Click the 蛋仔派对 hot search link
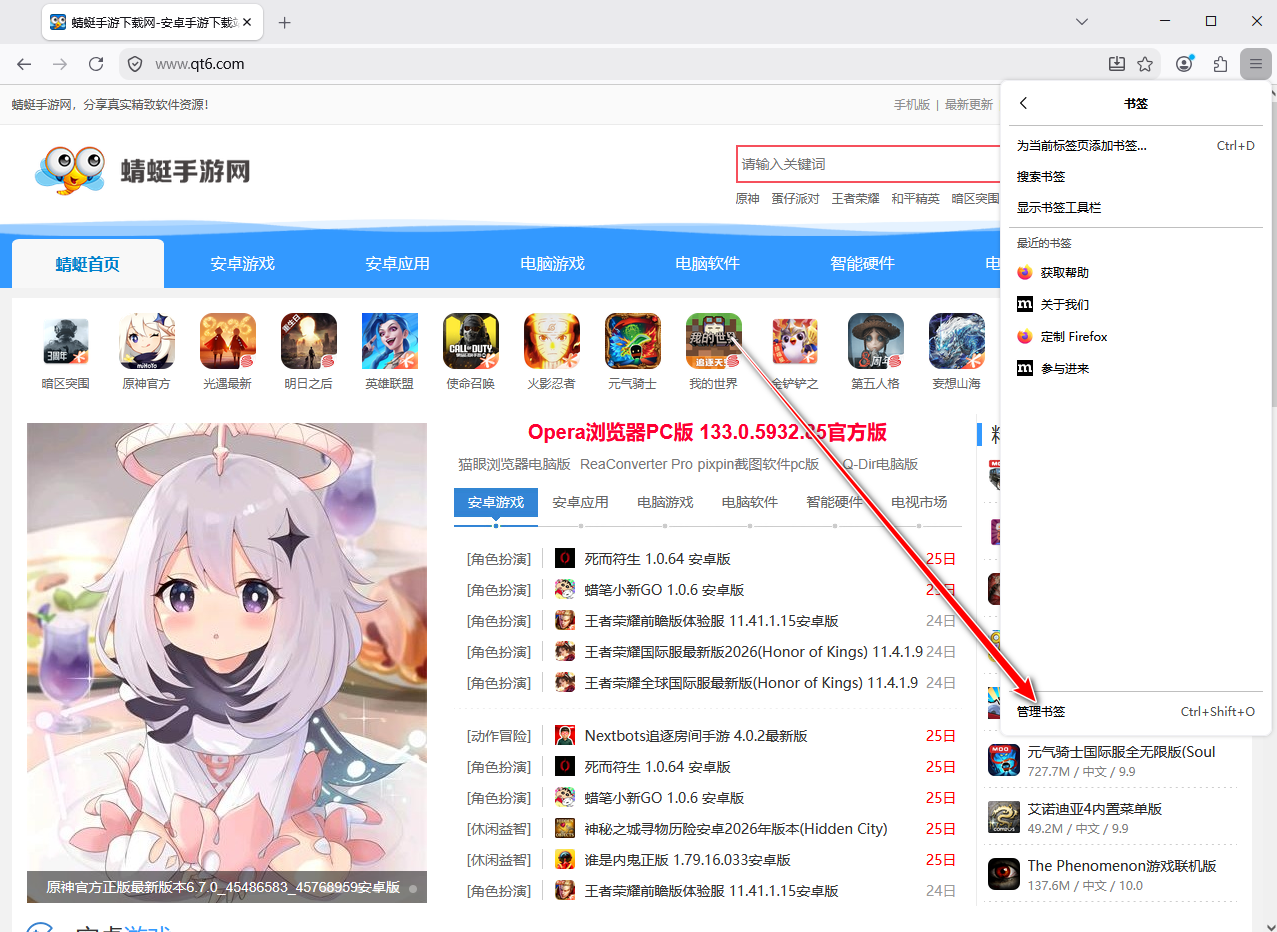The height and width of the screenshot is (932, 1277). point(795,198)
